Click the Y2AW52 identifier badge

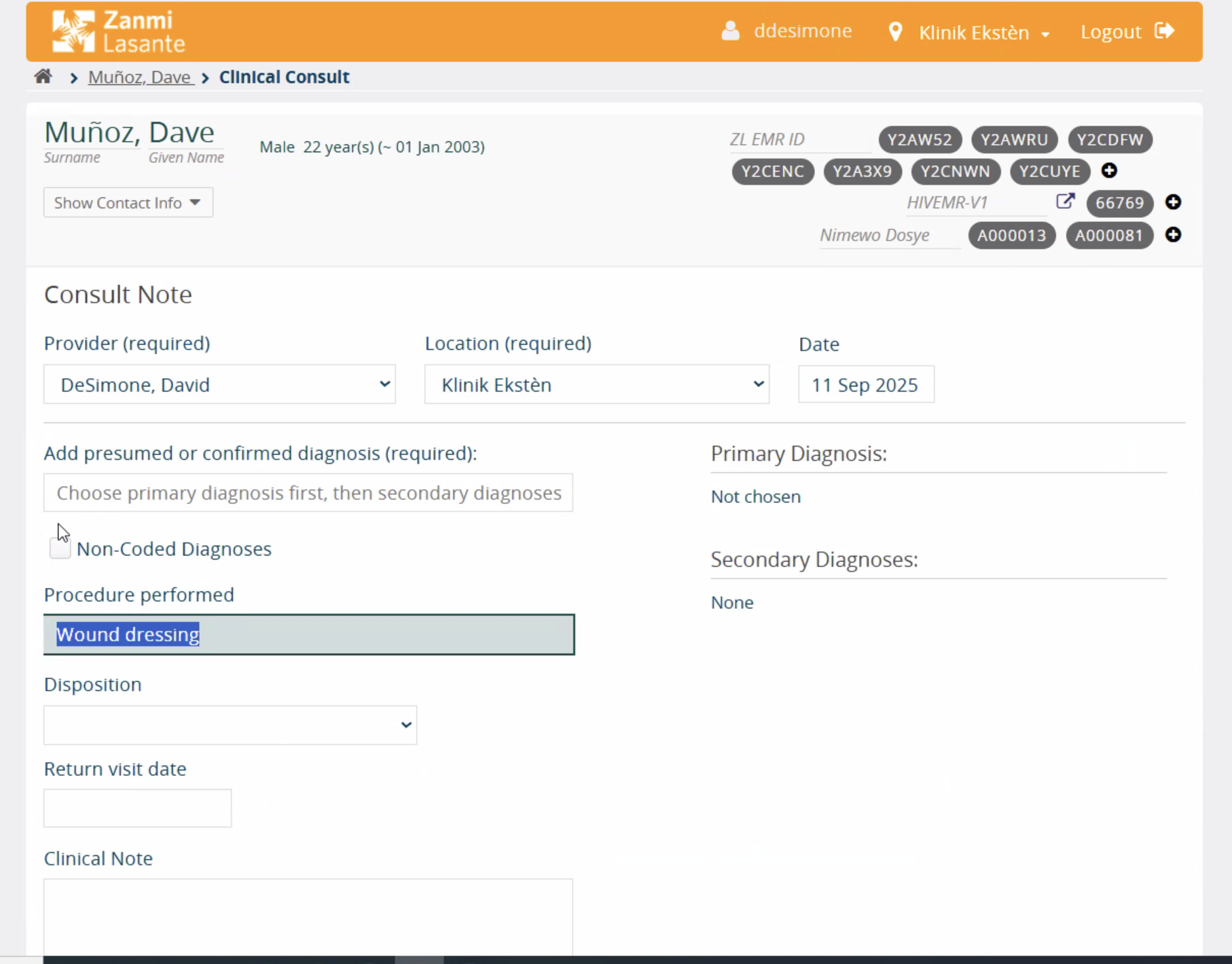tap(920, 140)
